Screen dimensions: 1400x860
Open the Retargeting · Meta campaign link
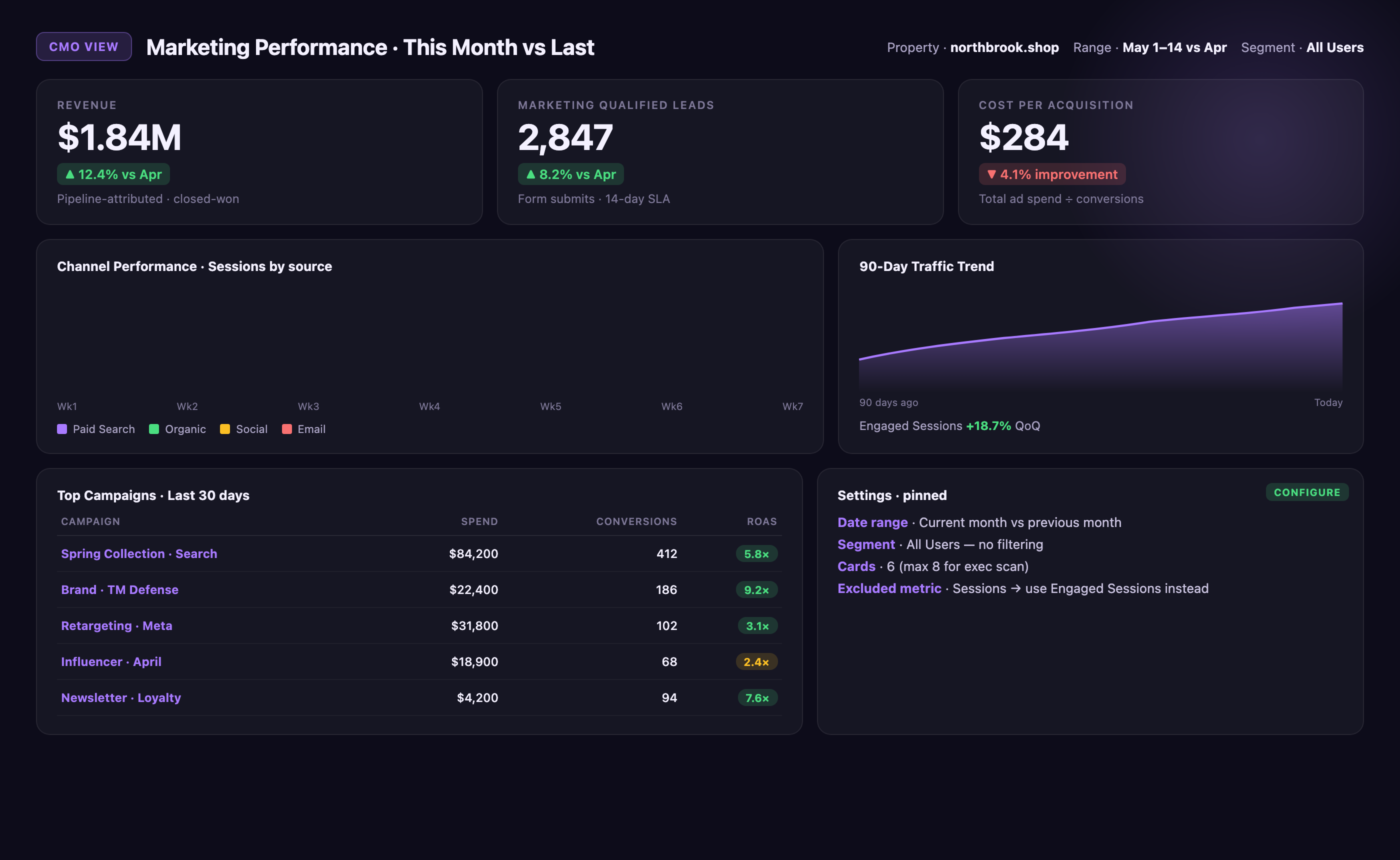pyautogui.click(x=116, y=625)
